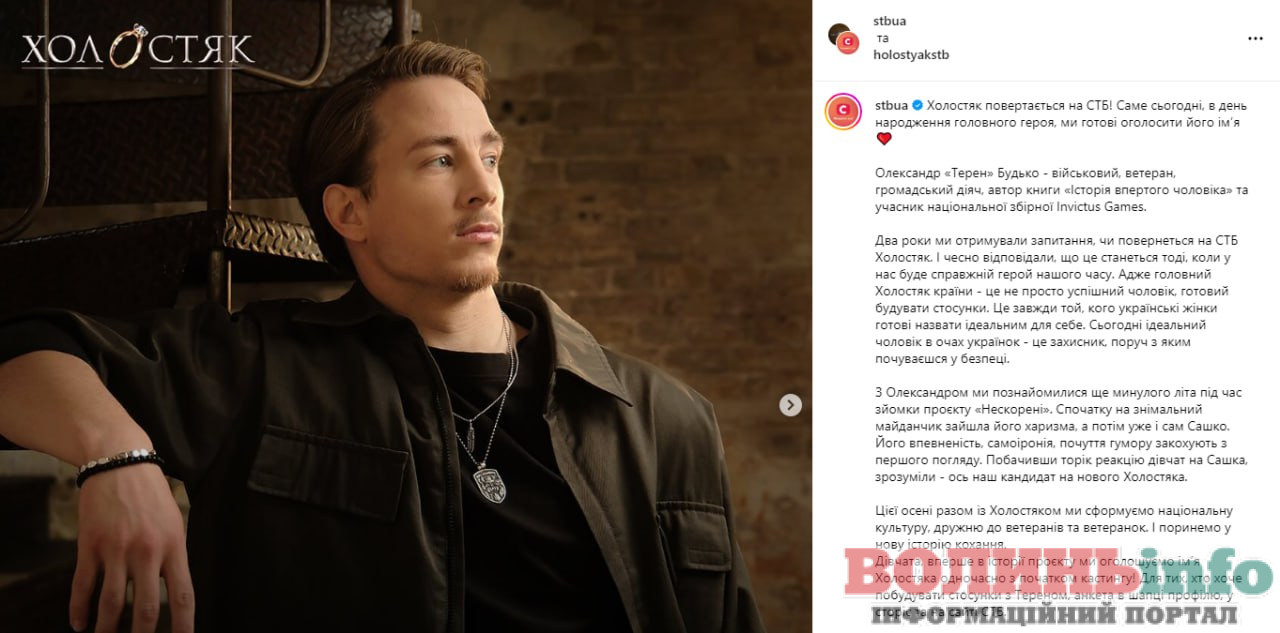Open stbua username link in post header

889,21
